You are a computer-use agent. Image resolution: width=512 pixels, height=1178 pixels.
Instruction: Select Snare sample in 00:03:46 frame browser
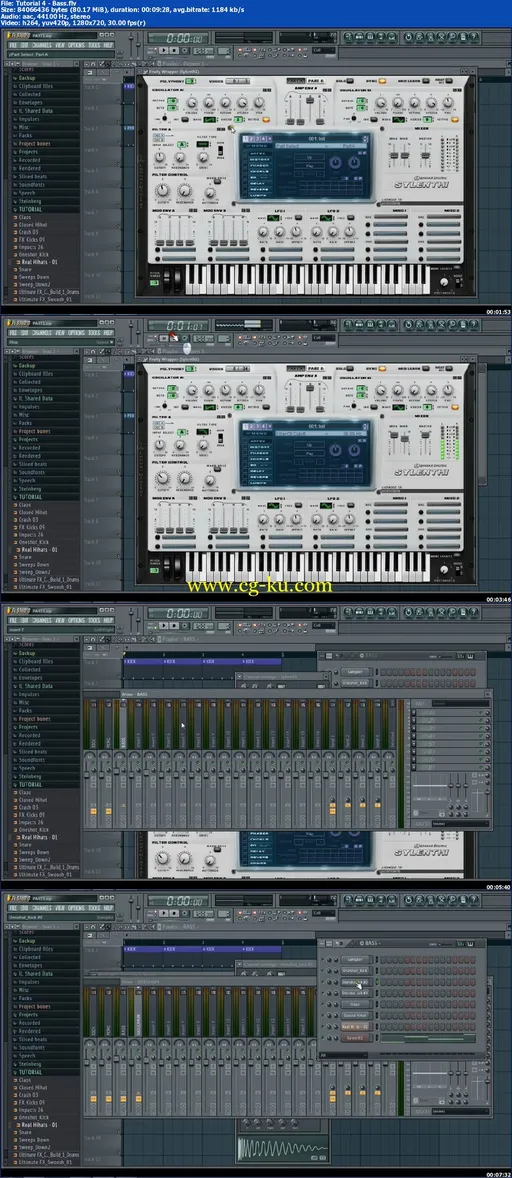26,557
